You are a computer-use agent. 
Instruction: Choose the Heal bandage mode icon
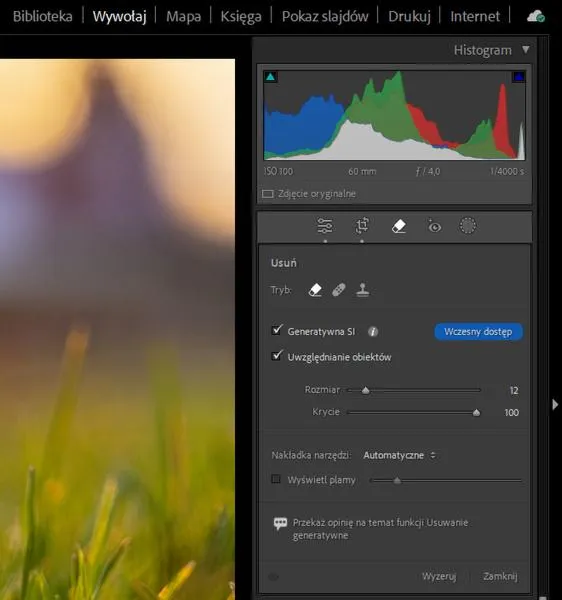tap(339, 290)
